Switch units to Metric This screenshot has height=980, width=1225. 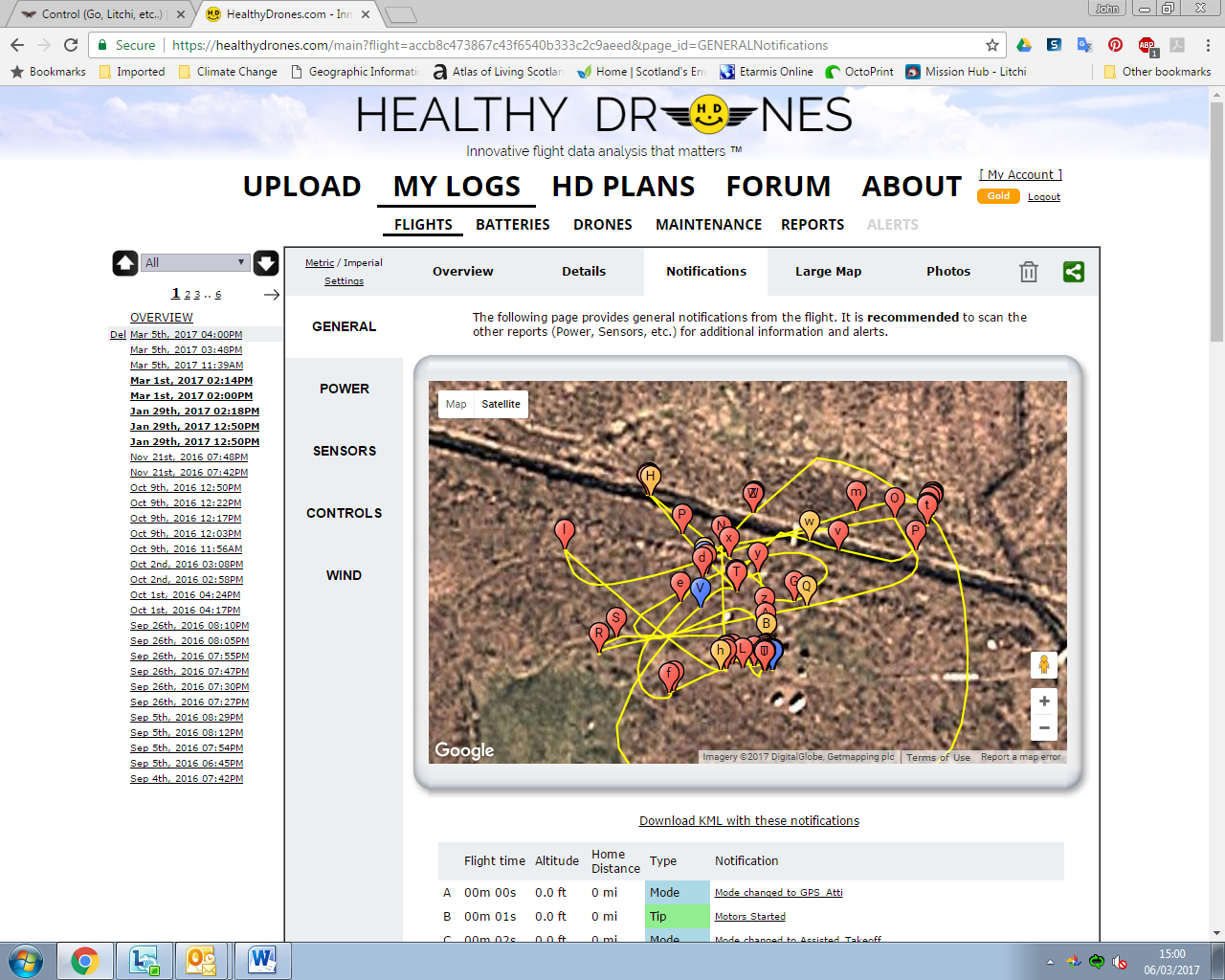320,262
